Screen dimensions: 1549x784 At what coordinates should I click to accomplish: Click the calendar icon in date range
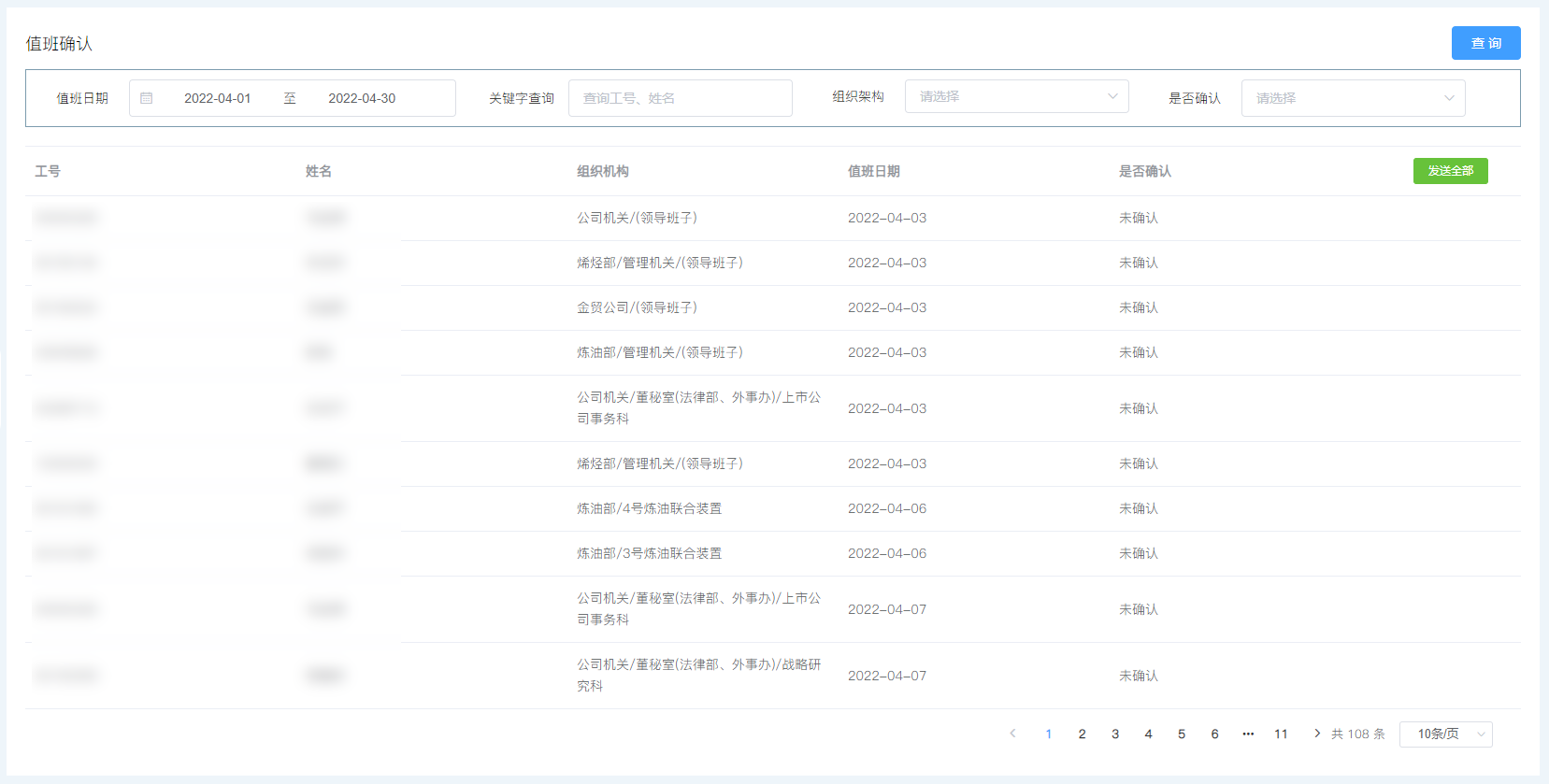(147, 98)
